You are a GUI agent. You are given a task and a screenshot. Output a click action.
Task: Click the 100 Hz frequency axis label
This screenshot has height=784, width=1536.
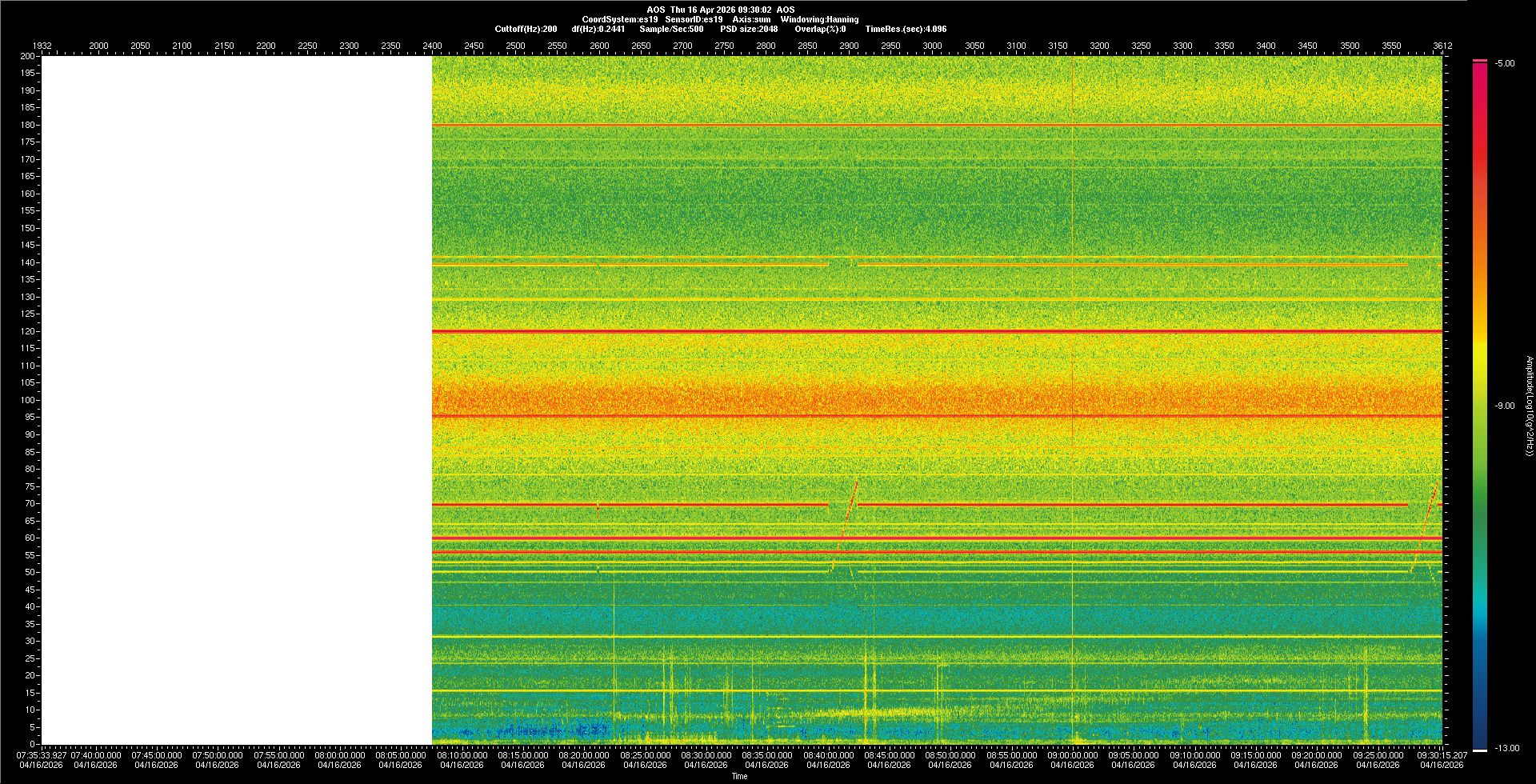(28, 400)
